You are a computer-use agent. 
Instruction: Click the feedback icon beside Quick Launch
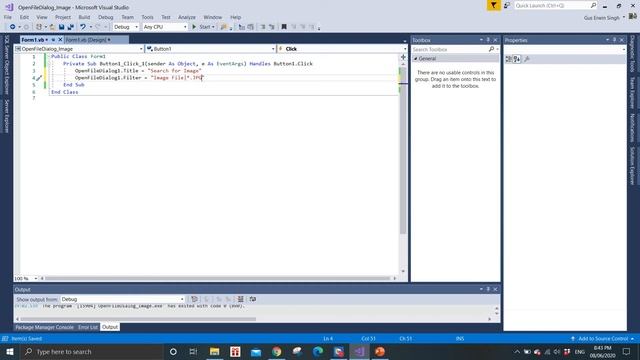coord(507,5)
